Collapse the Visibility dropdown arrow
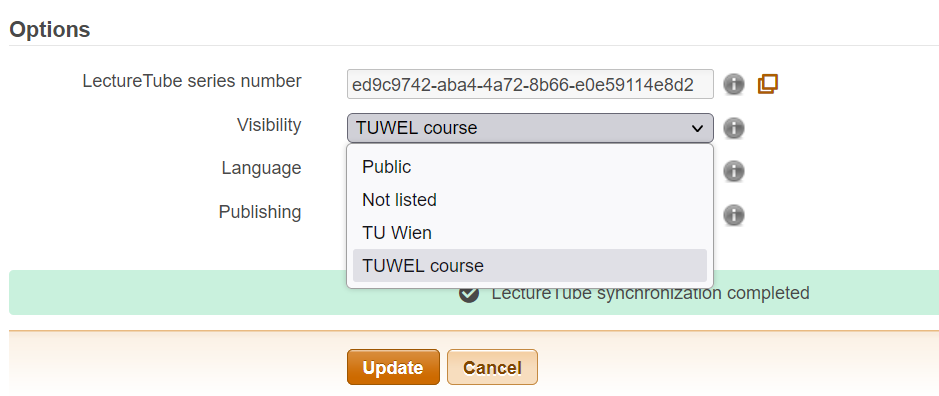939x396 pixels. [697, 128]
